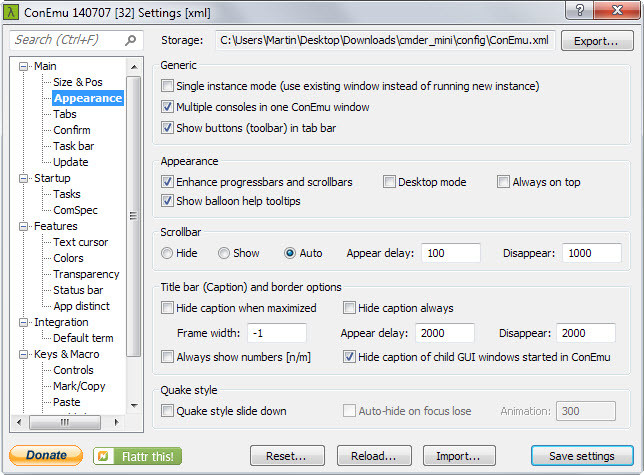Viewport: 644px width, 475px height.
Task: Enable Hide caption always
Action: [349, 307]
